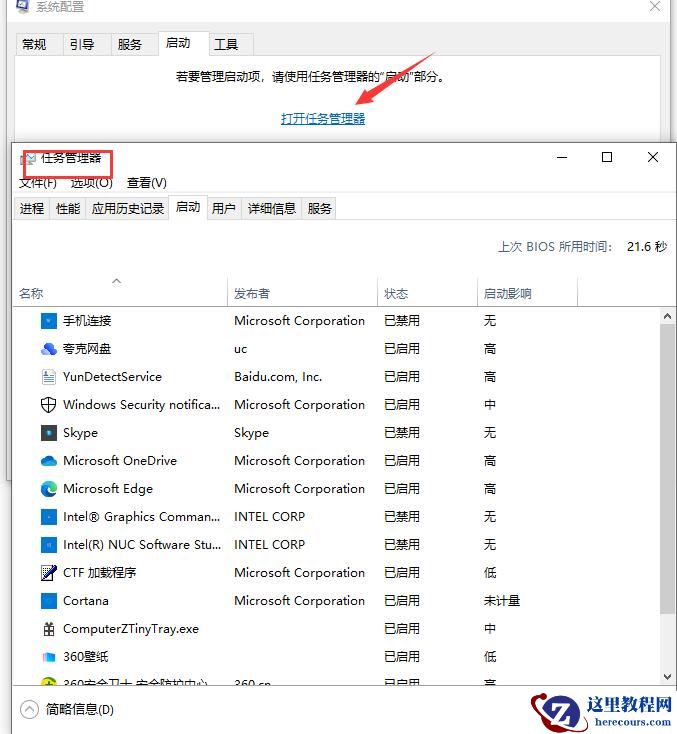
Task: Click the scrollbar down arrow in startup list
Action: pos(668,677)
